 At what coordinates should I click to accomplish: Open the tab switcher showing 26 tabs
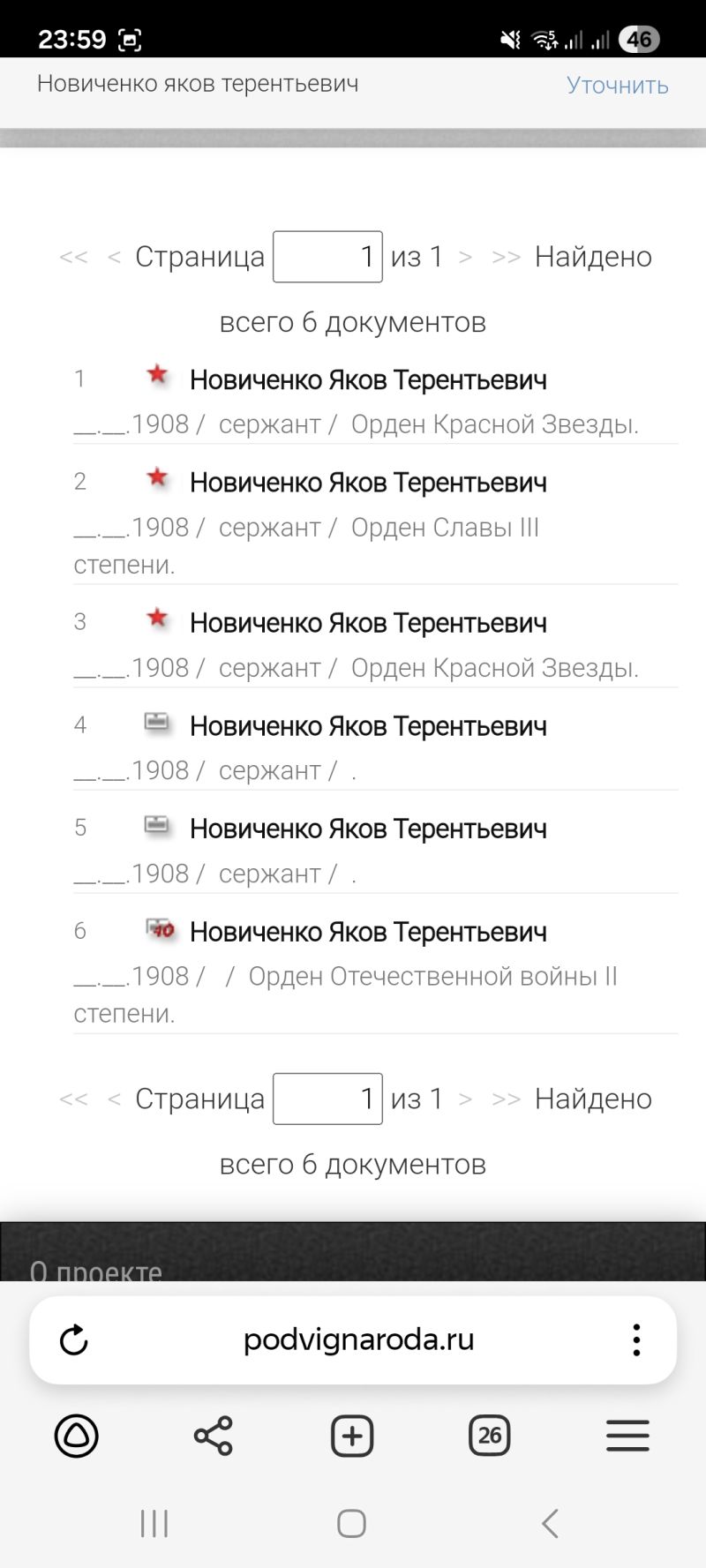point(490,1436)
